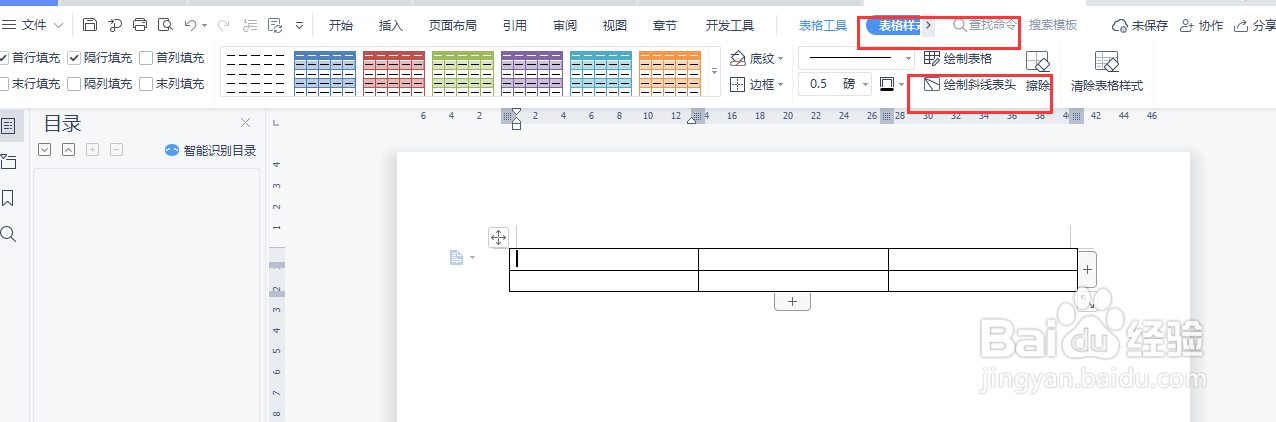Open the chapter navigation sidebar icon
Image resolution: width=1276 pixels, height=422 pixels.
(9, 162)
